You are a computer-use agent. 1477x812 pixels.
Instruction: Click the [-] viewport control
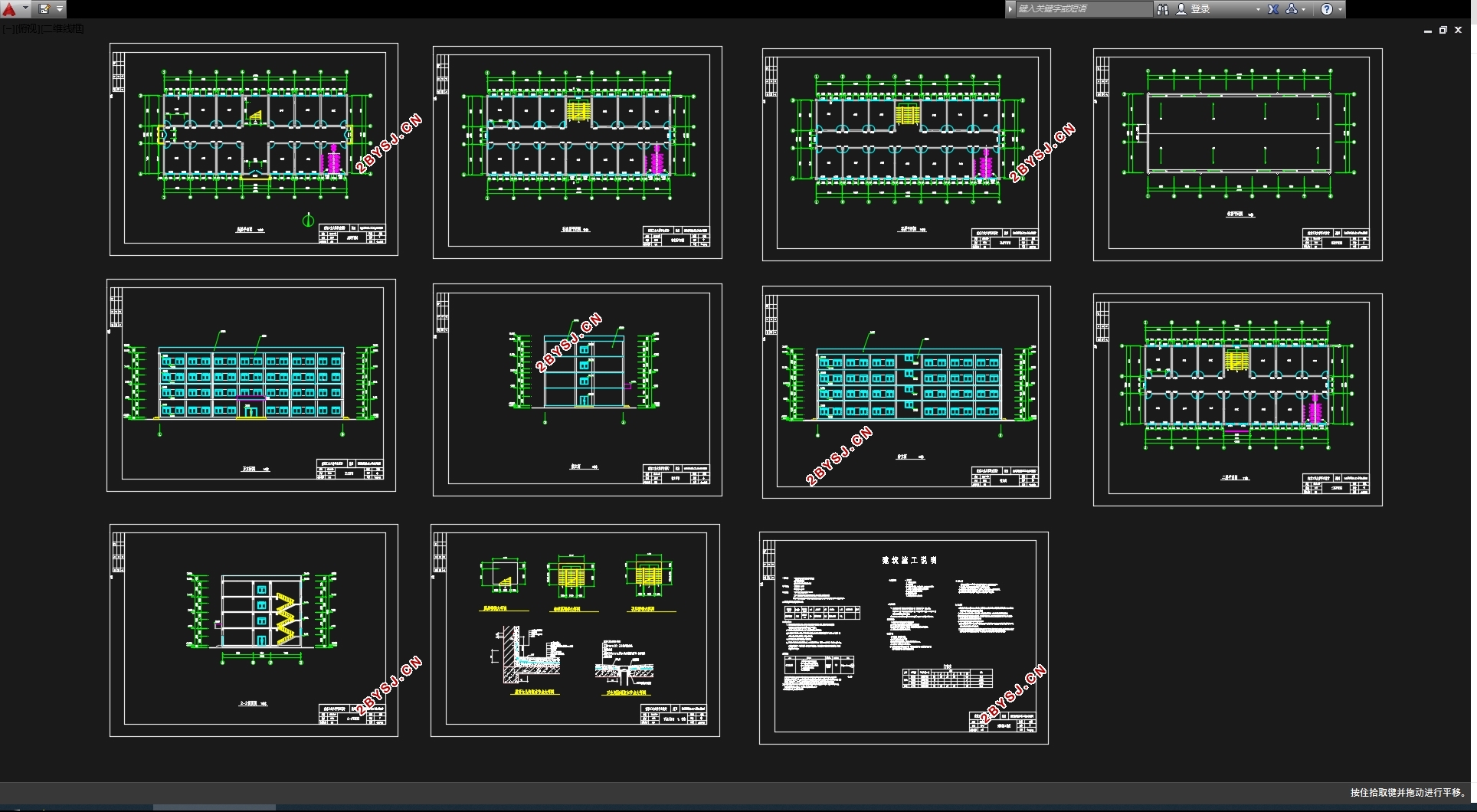(x=8, y=28)
